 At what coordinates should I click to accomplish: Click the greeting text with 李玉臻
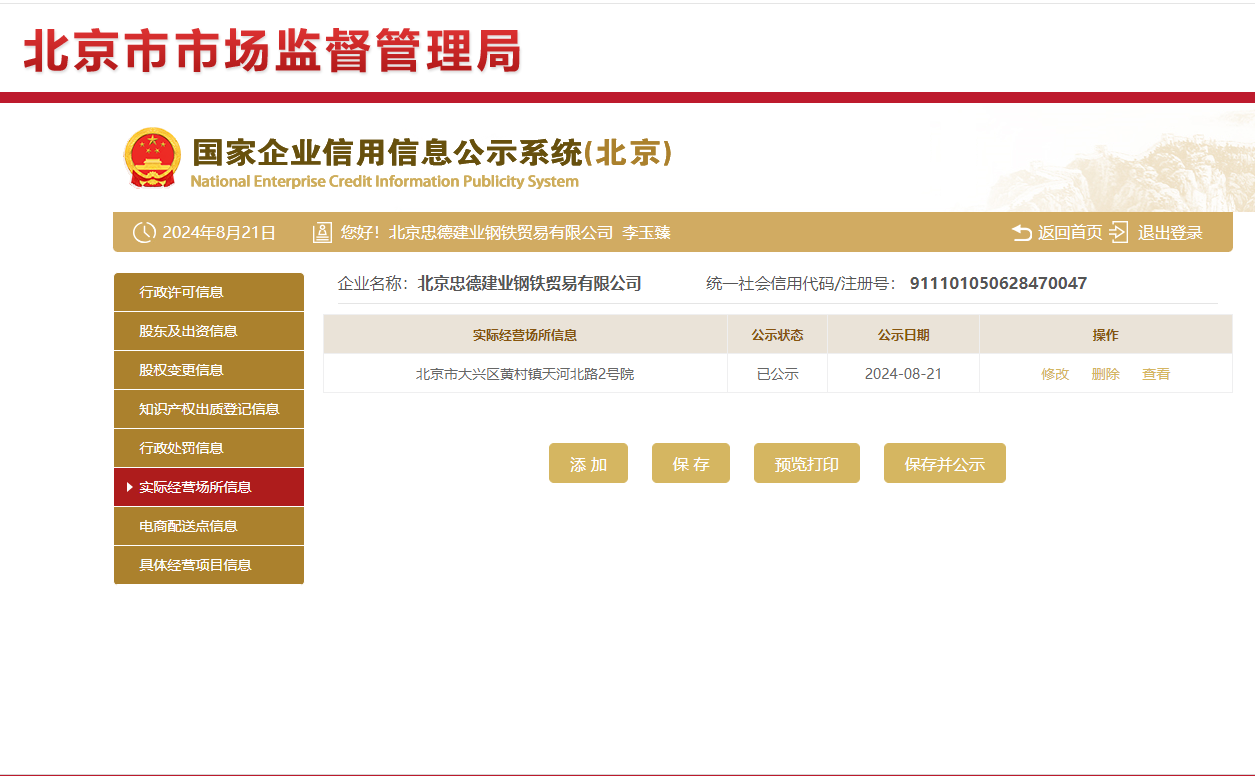(505, 233)
